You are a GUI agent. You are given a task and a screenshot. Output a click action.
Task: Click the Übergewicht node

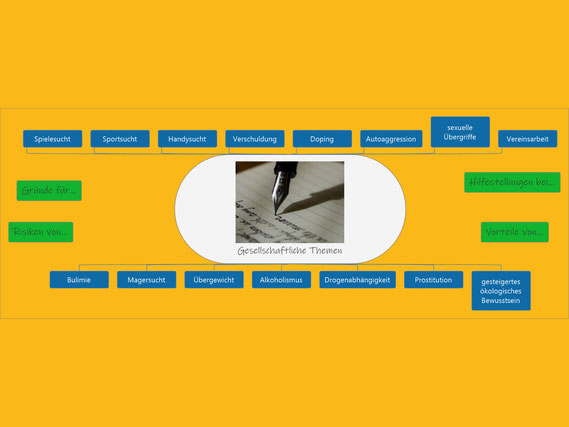pyautogui.click(x=214, y=280)
